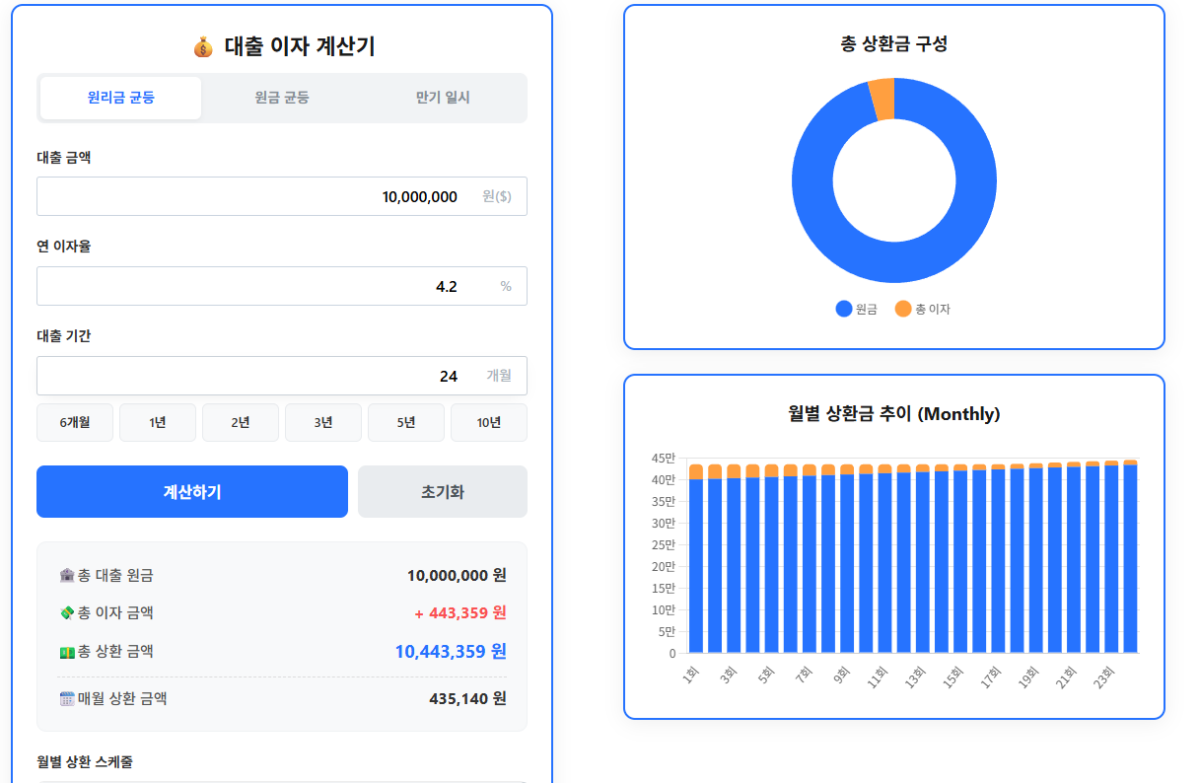This screenshot has width=1200, height=783.
Task: Select the 10년 loan period preset
Action: tap(489, 422)
